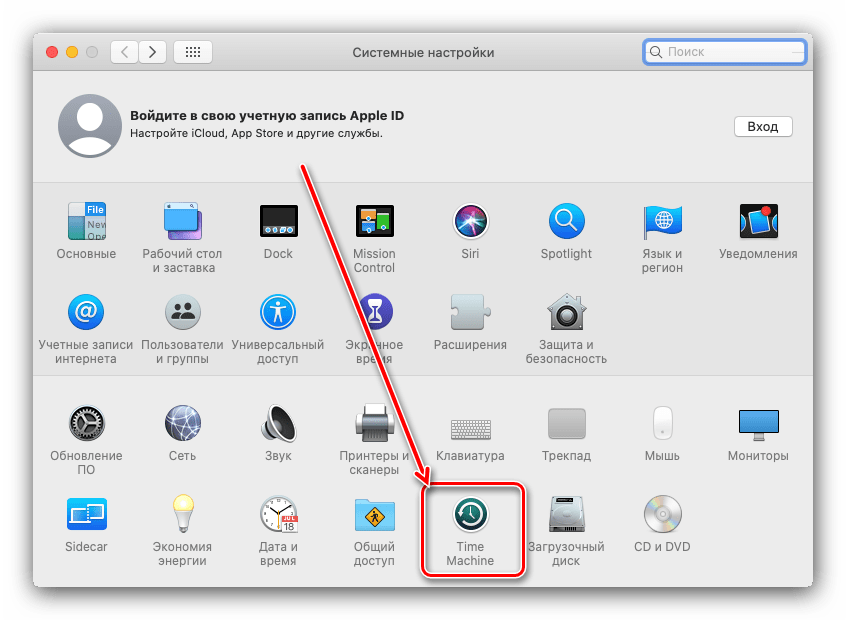Open Mission Control preferences
The image size is (846, 620).
pos(374,222)
